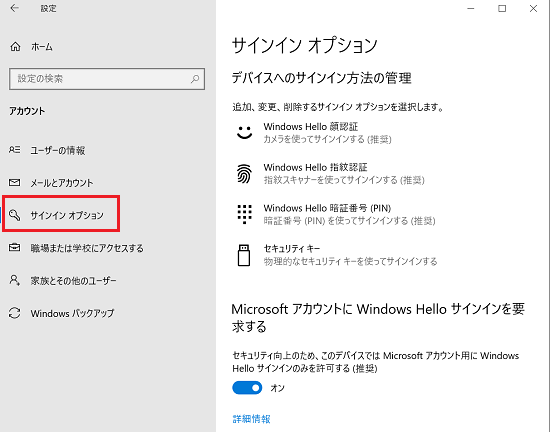Click the magnifier icon in search box
This screenshot has height=432, width=550.
[x=195, y=79]
